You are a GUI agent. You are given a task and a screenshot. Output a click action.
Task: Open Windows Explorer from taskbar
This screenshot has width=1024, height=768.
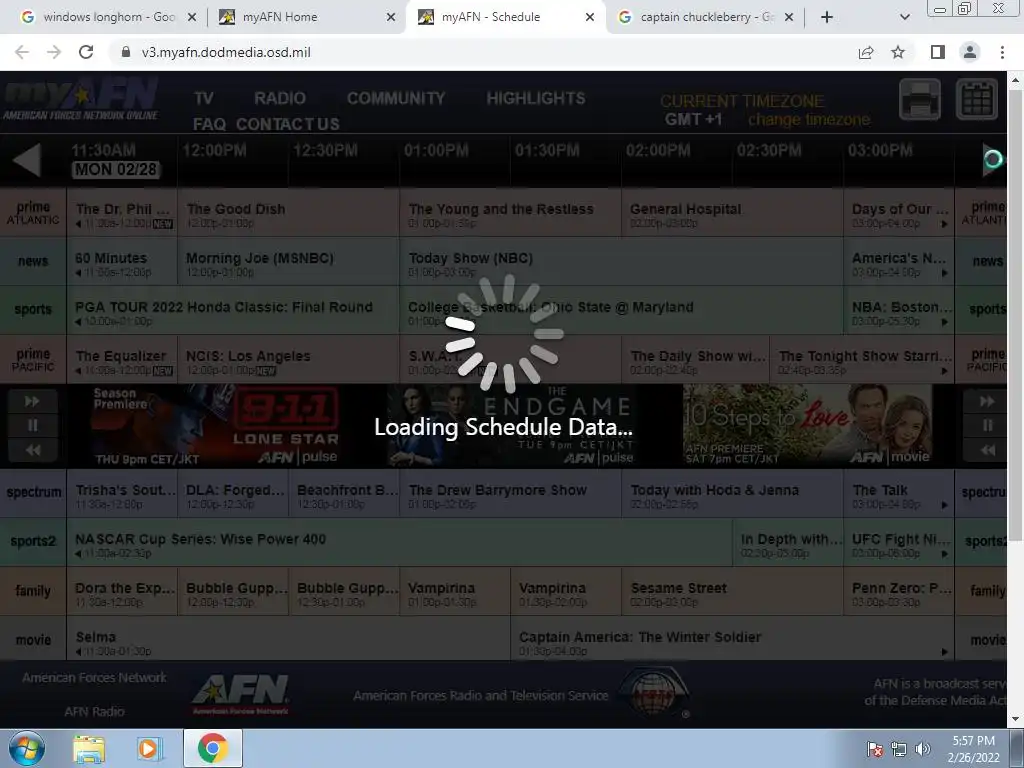pyautogui.click(x=89, y=749)
